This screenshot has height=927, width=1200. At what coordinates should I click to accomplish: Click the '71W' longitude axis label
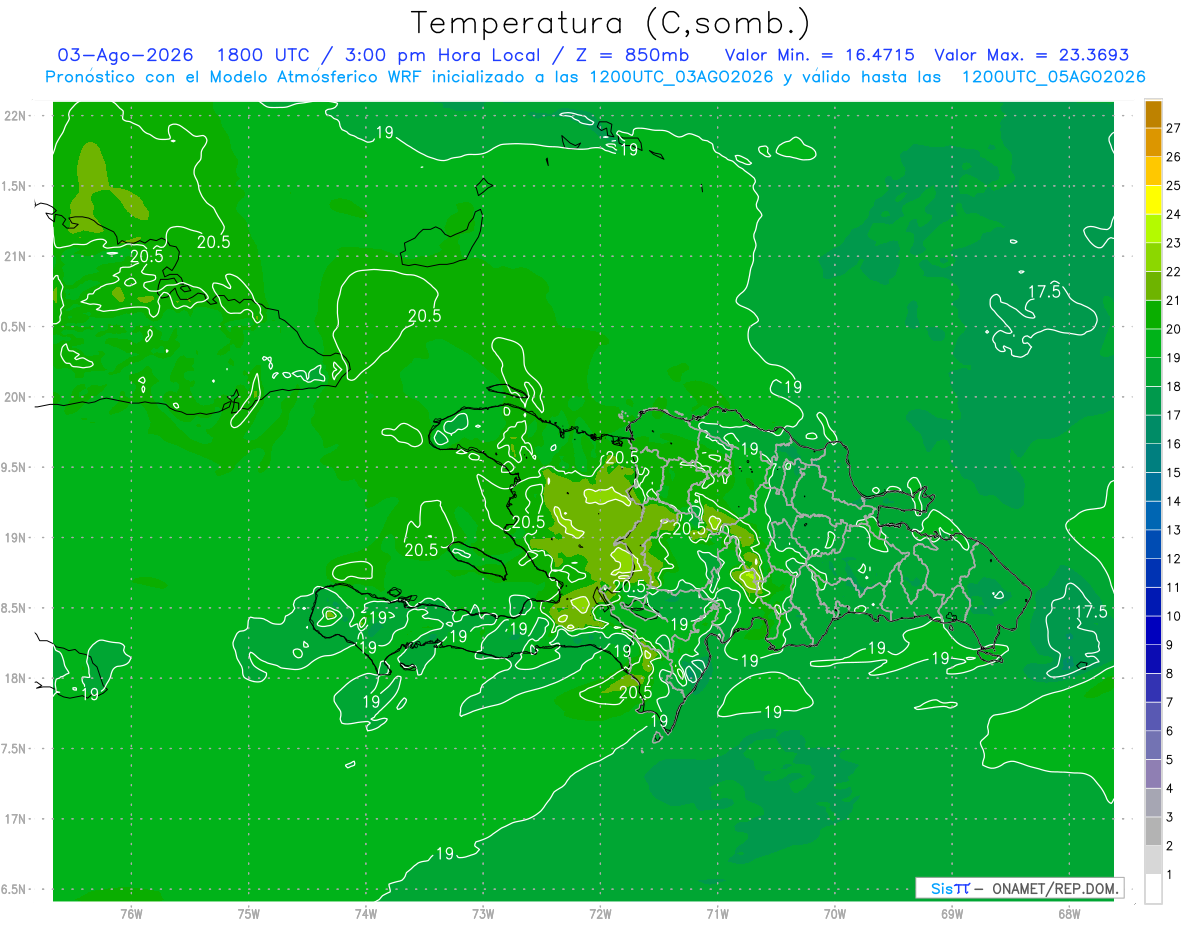pyautogui.click(x=717, y=914)
